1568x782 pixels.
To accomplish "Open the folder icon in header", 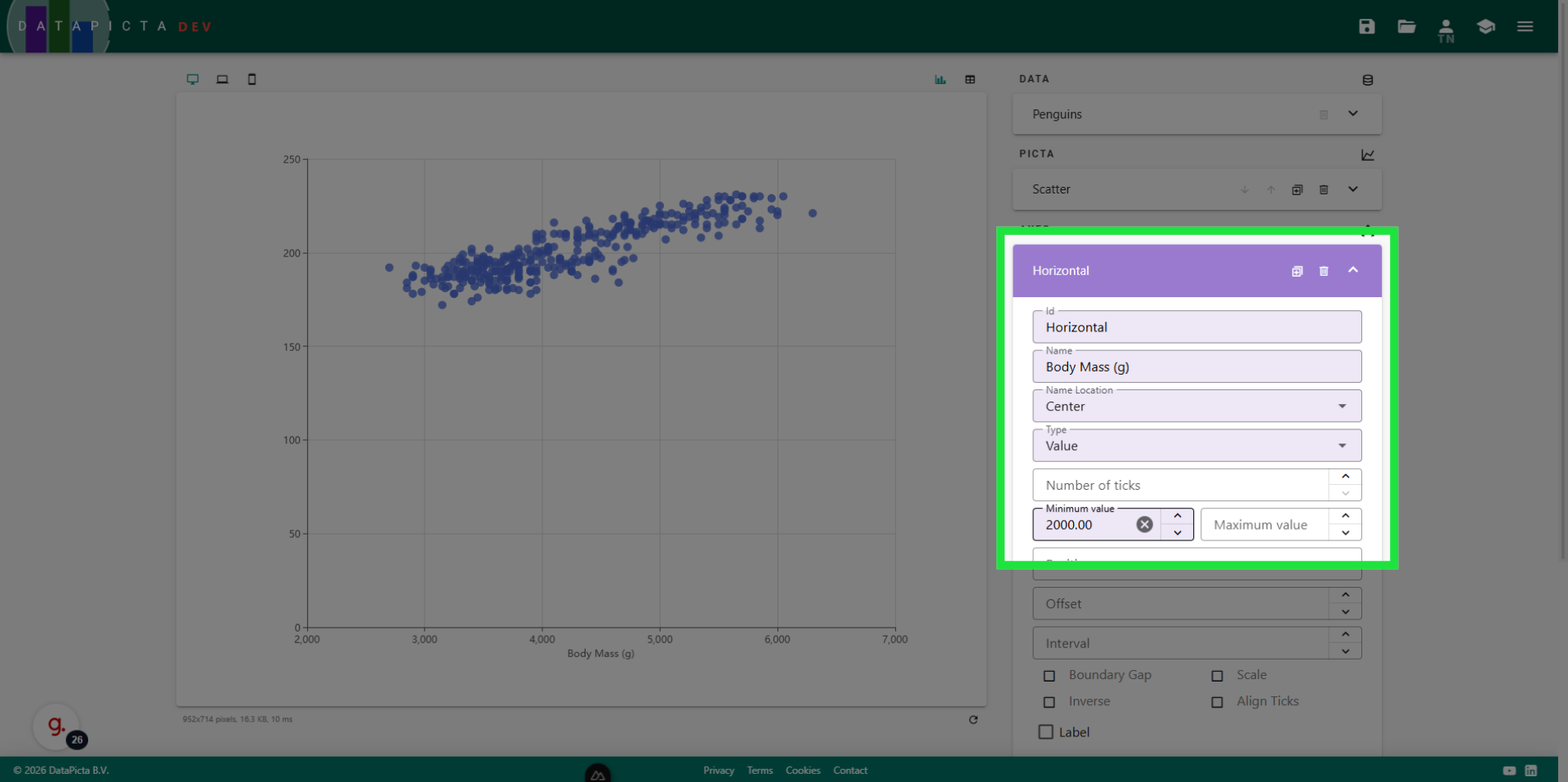I will (1406, 26).
